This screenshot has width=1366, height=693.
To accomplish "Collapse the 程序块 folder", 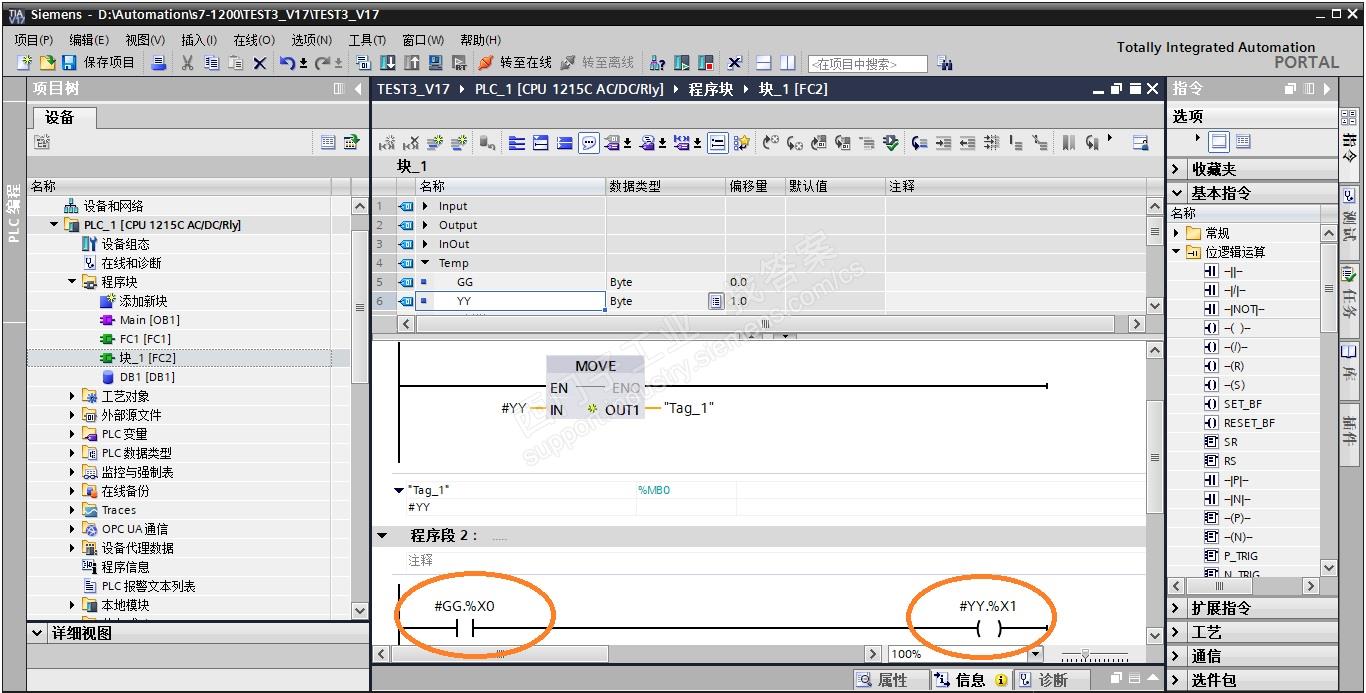I will point(72,282).
